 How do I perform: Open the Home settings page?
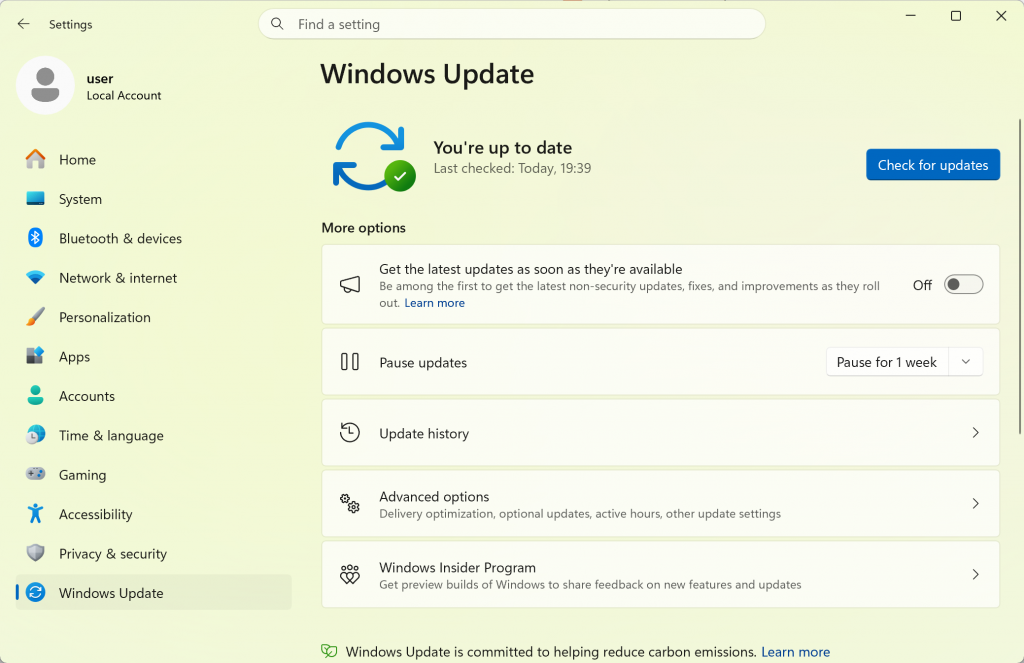tap(153, 159)
